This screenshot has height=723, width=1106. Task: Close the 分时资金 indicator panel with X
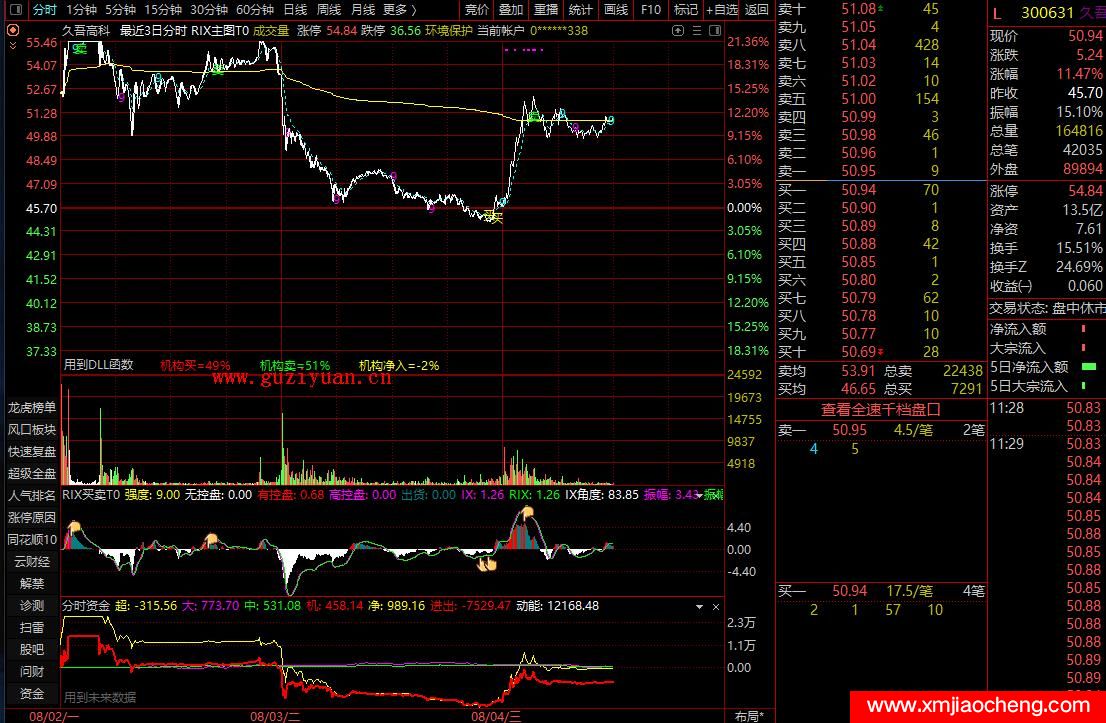714,606
